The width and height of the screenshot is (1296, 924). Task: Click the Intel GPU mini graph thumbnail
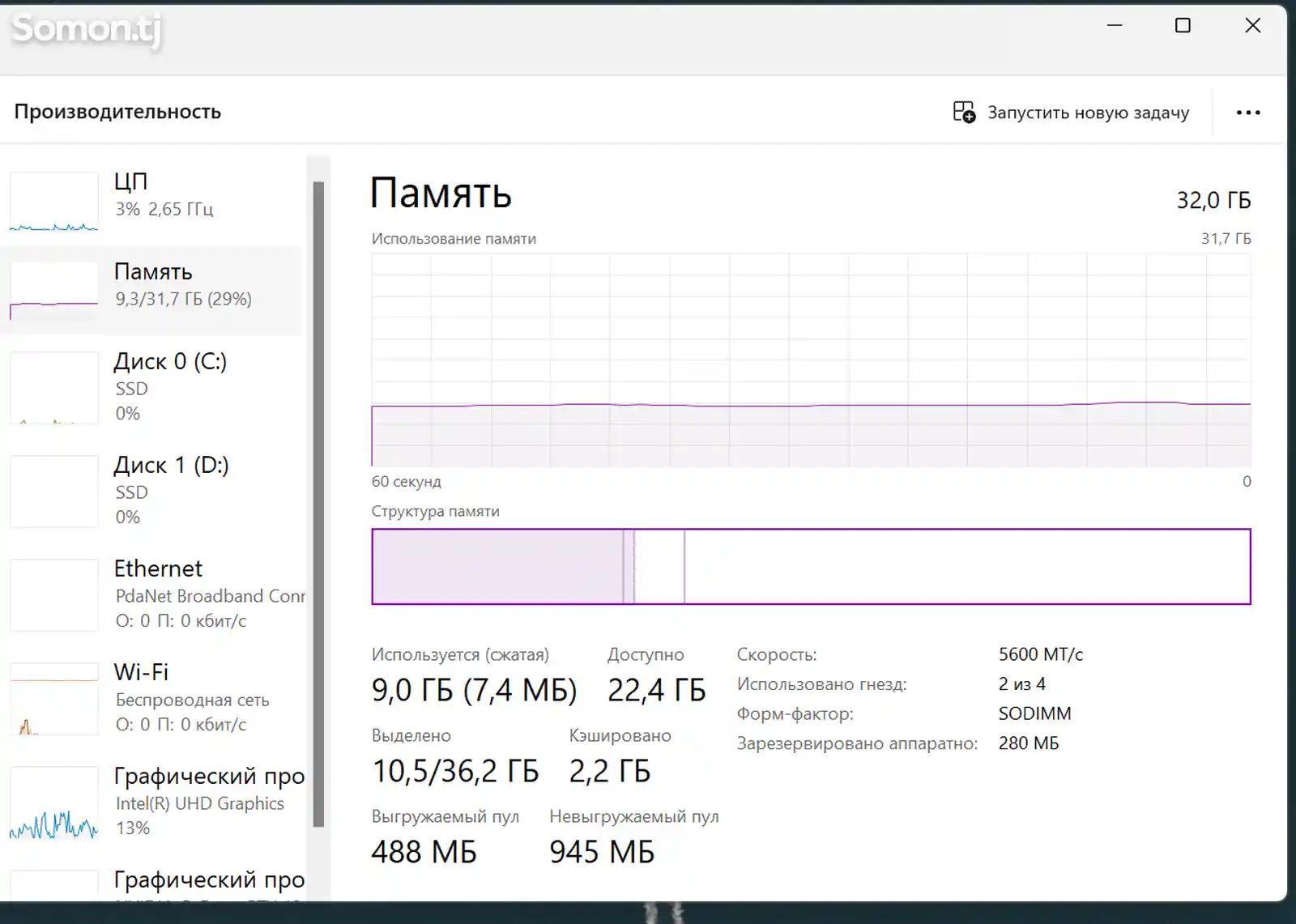54,803
